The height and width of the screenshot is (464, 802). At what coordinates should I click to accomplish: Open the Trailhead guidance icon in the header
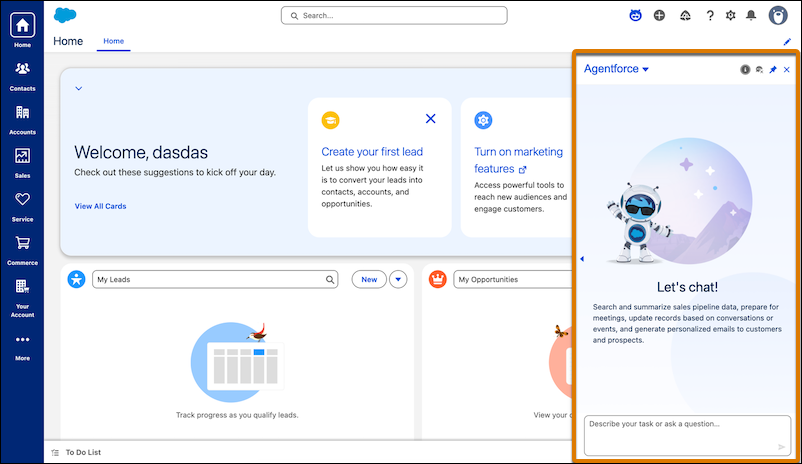(x=685, y=16)
